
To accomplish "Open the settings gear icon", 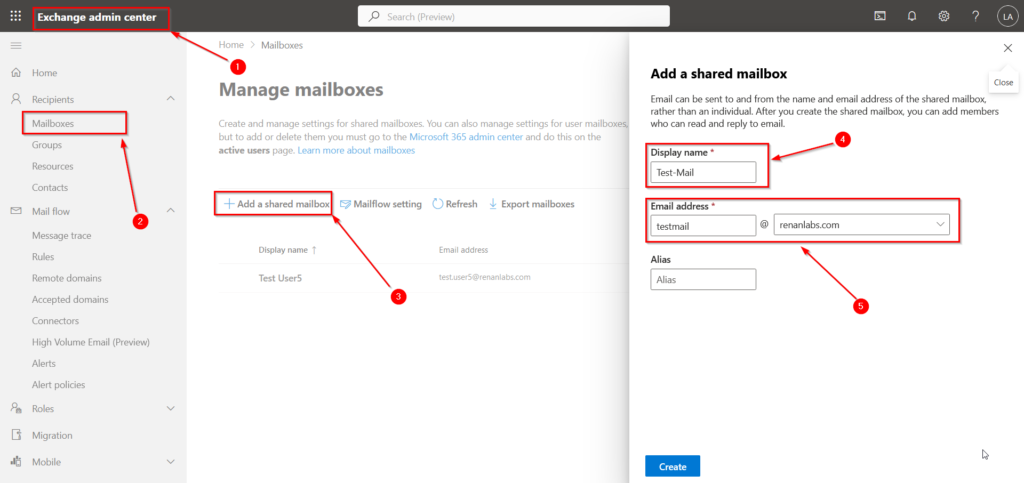I will click(x=944, y=16).
